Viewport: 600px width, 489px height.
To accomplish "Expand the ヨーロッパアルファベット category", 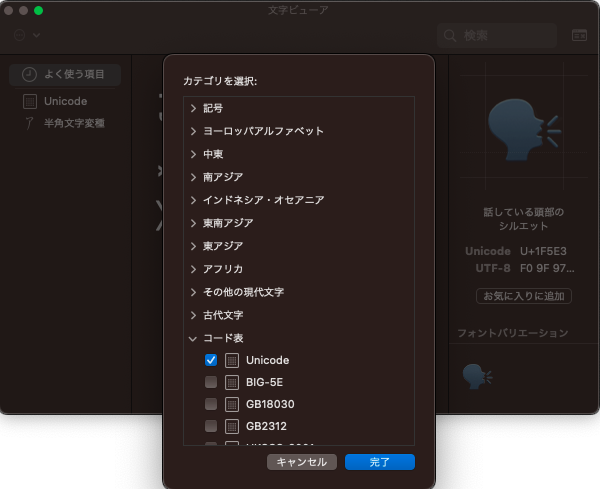I will coord(193,131).
